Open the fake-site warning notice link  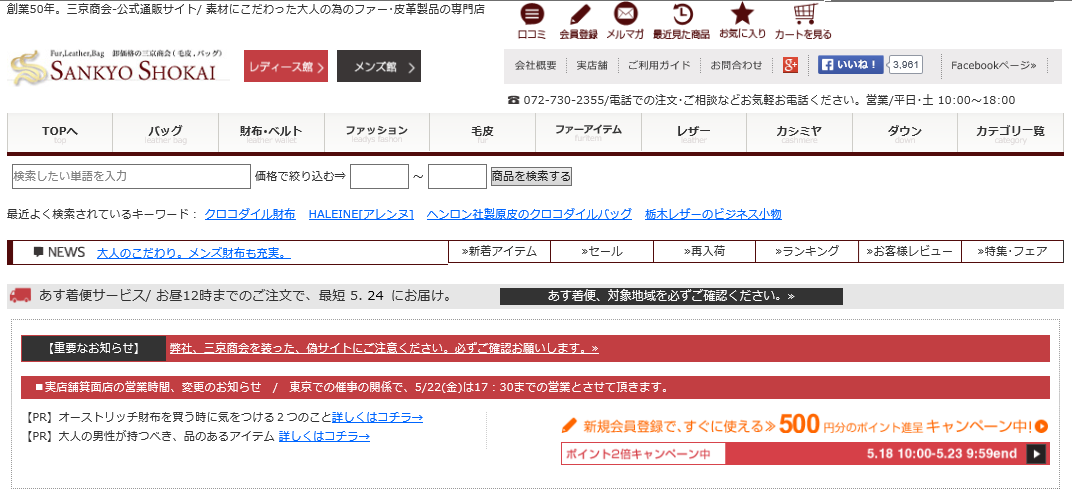(384, 348)
